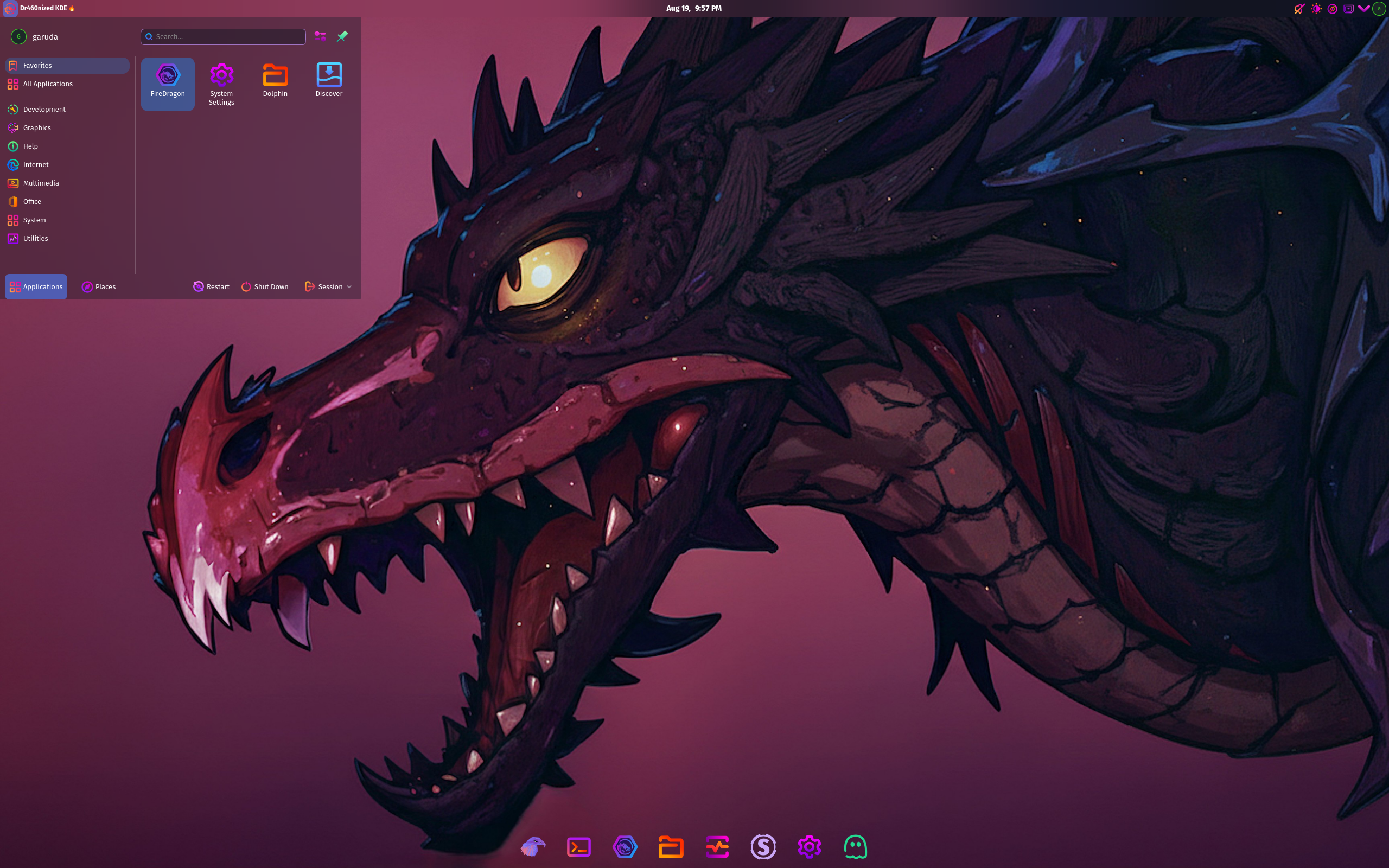Open the file manager folder icon in dock

(671, 846)
